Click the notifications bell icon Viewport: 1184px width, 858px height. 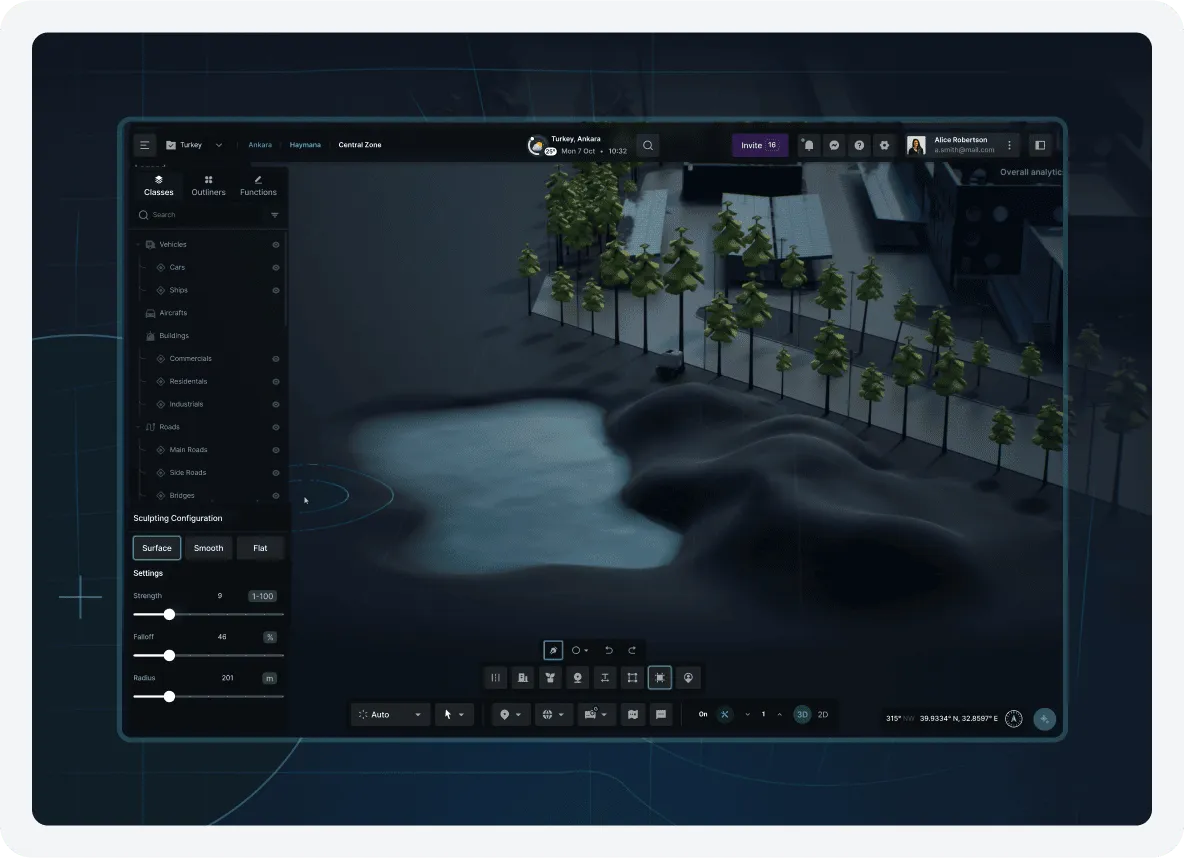pyautogui.click(x=809, y=145)
